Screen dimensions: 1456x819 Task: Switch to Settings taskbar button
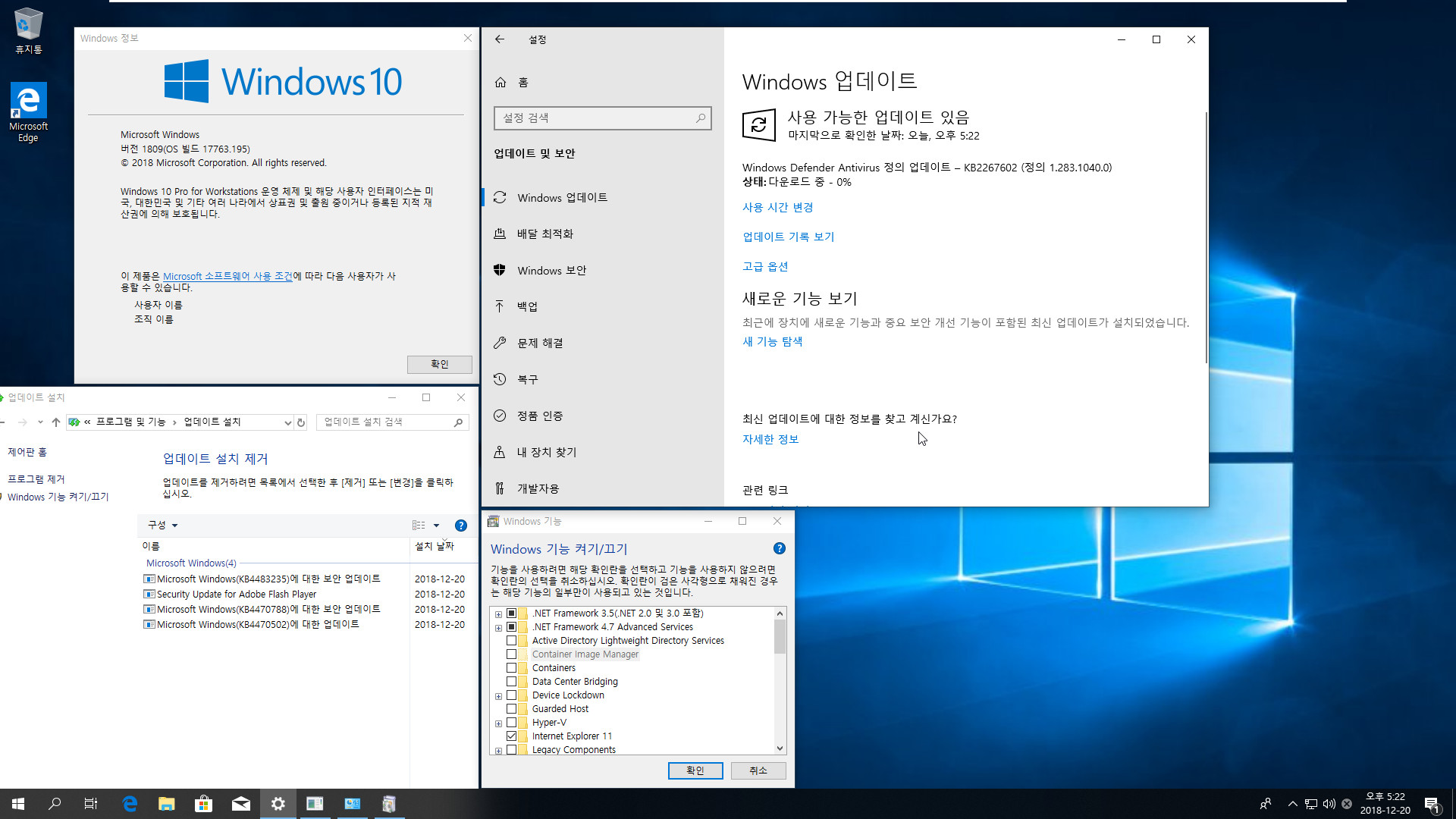pyautogui.click(x=278, y=804)
